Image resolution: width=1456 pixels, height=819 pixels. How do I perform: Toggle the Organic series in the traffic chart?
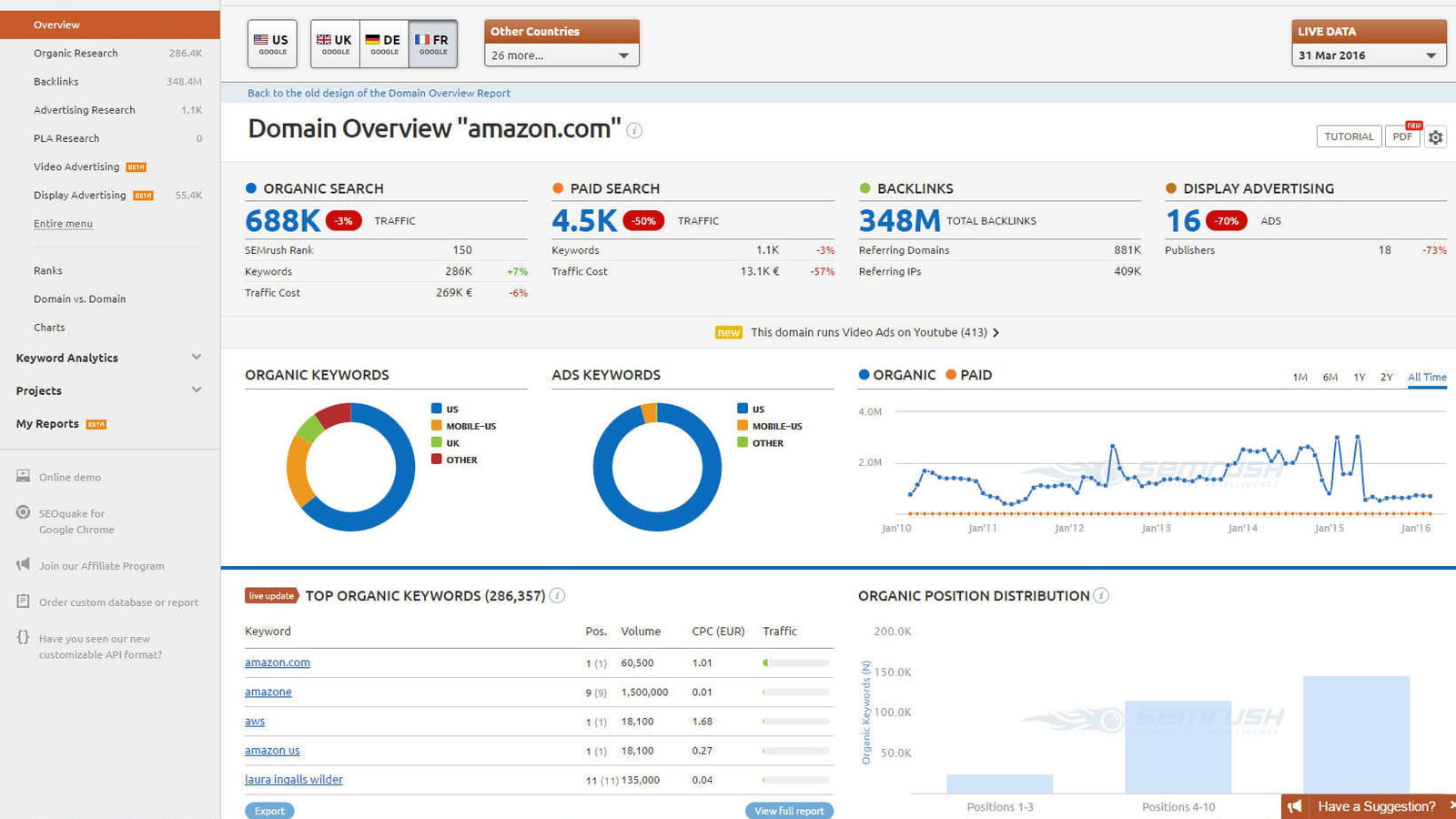[897, 375]
